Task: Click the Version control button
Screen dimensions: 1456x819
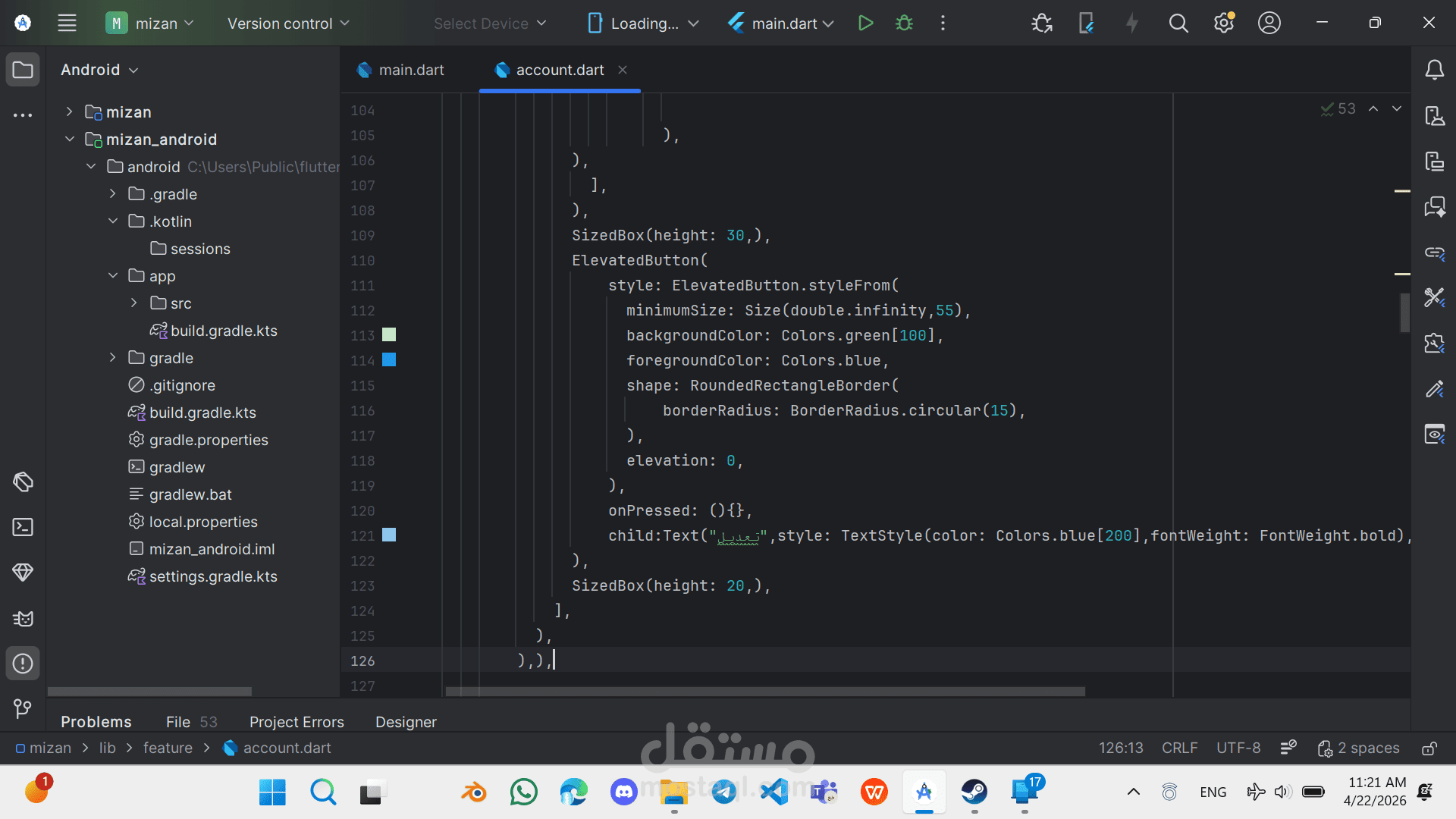Action: click(x=288, y=24)
